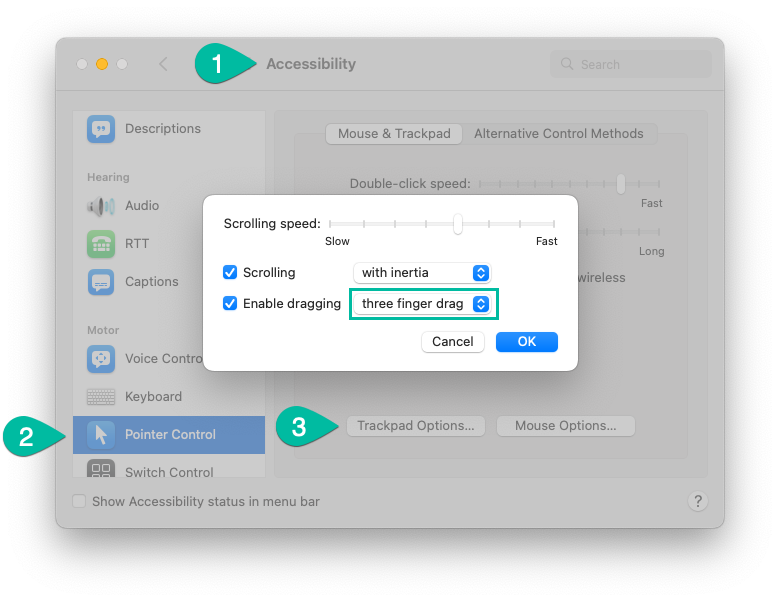Image resolution: width=780 pixels, height=602 pixels.
Task: Open help with the question mark button
Action: 698,502
